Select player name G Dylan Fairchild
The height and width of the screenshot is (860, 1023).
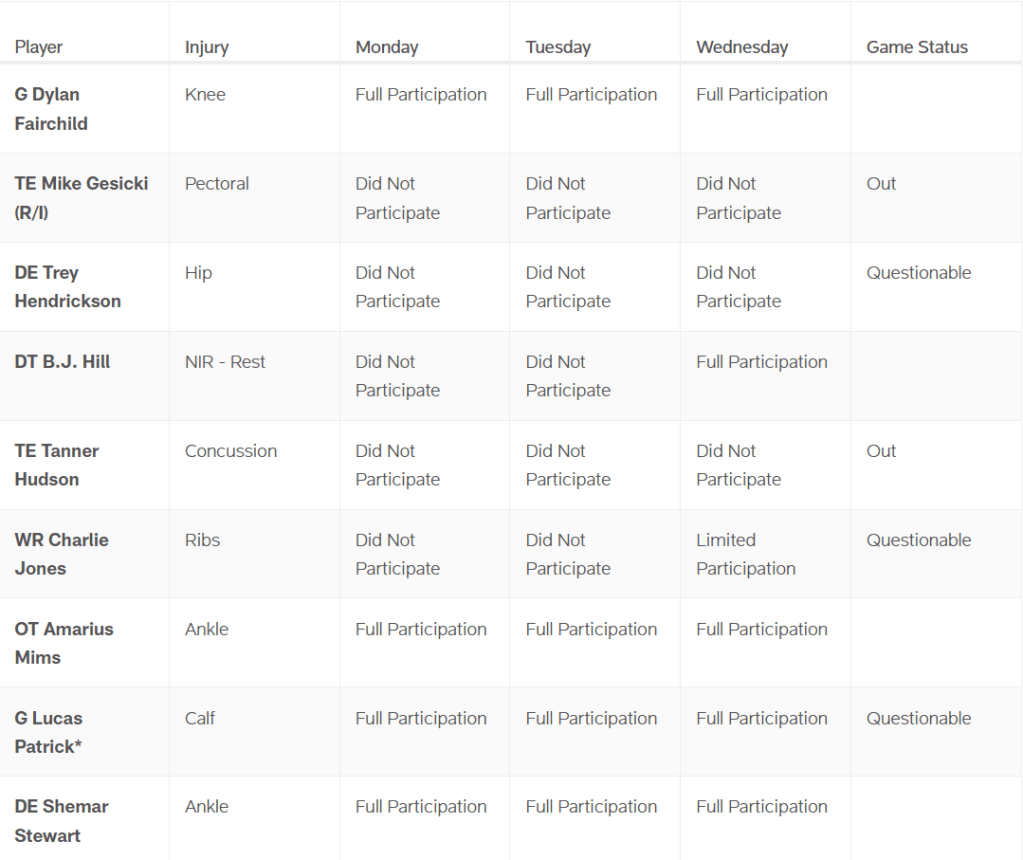pos(51,109)
